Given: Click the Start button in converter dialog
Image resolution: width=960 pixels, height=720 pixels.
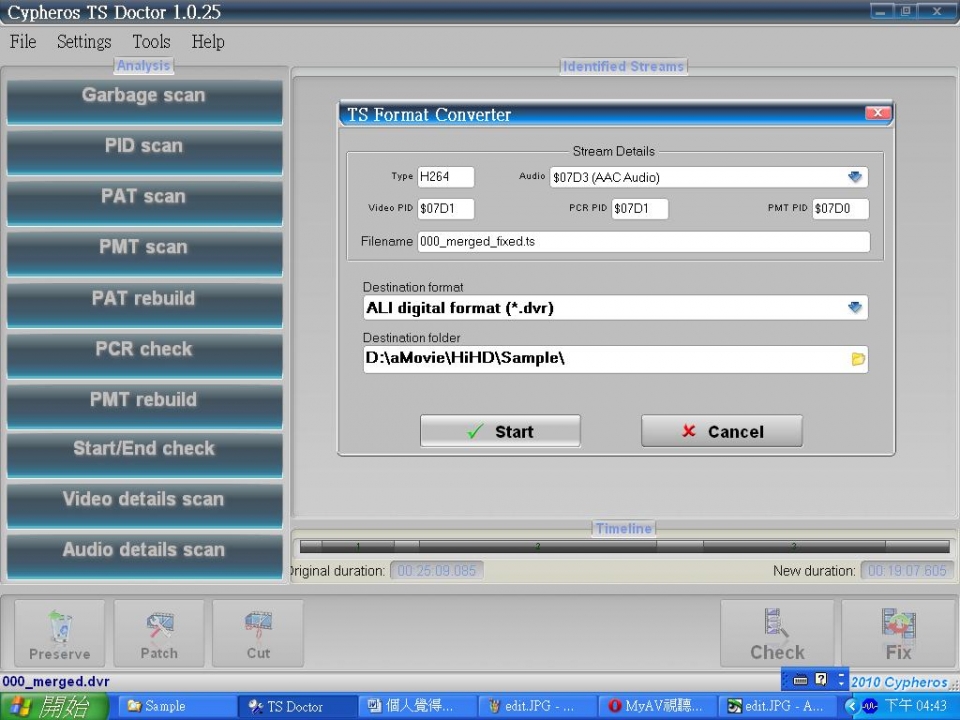Looking at the screenshot, I should click(x=500, y=431).
